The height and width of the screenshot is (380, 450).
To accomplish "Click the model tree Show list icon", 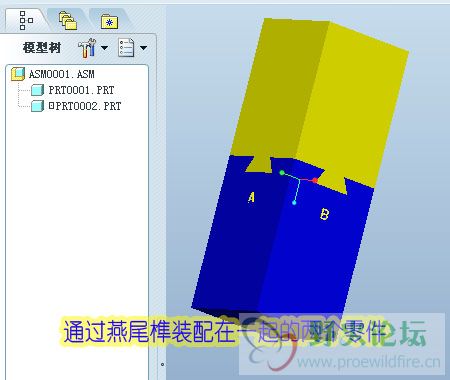I will click(x=126, y=48).
